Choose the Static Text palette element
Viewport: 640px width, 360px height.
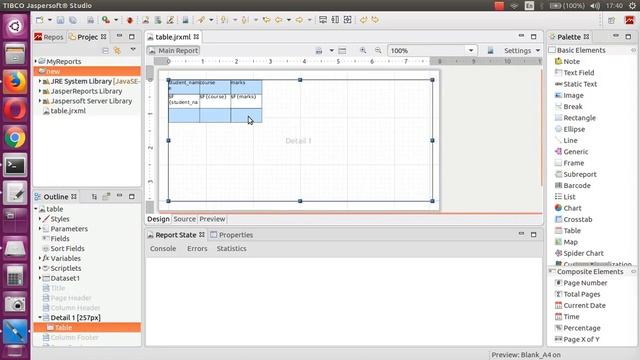(576, 84)
